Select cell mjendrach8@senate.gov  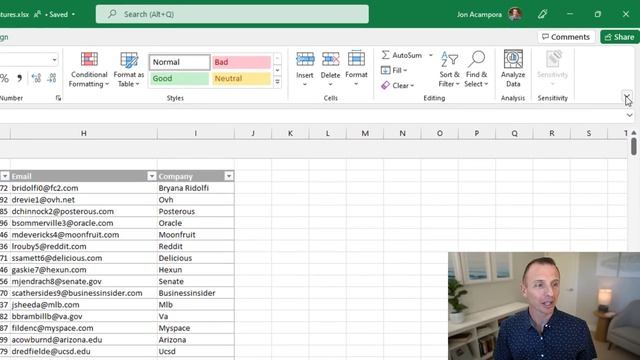point(84,281)
